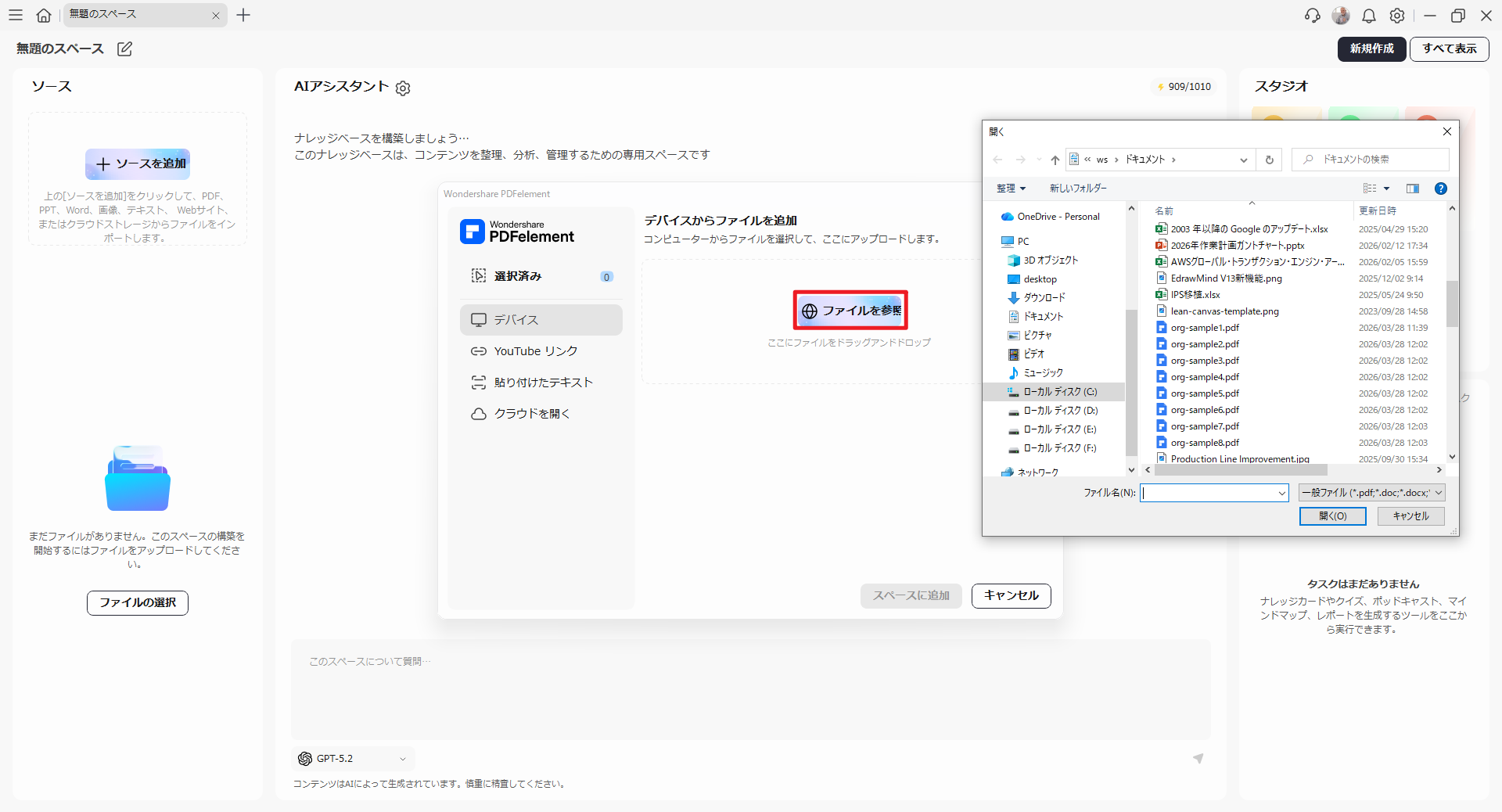Viewport: 1502px width, 812px height.
Task: Click the dialog キャンセル button
Action: tap(1410, 516)
